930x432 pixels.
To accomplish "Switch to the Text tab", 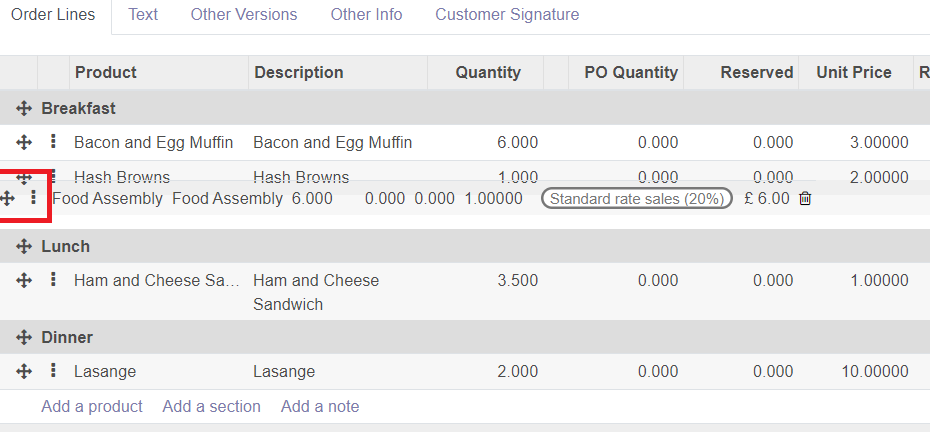I will (143, 14).
